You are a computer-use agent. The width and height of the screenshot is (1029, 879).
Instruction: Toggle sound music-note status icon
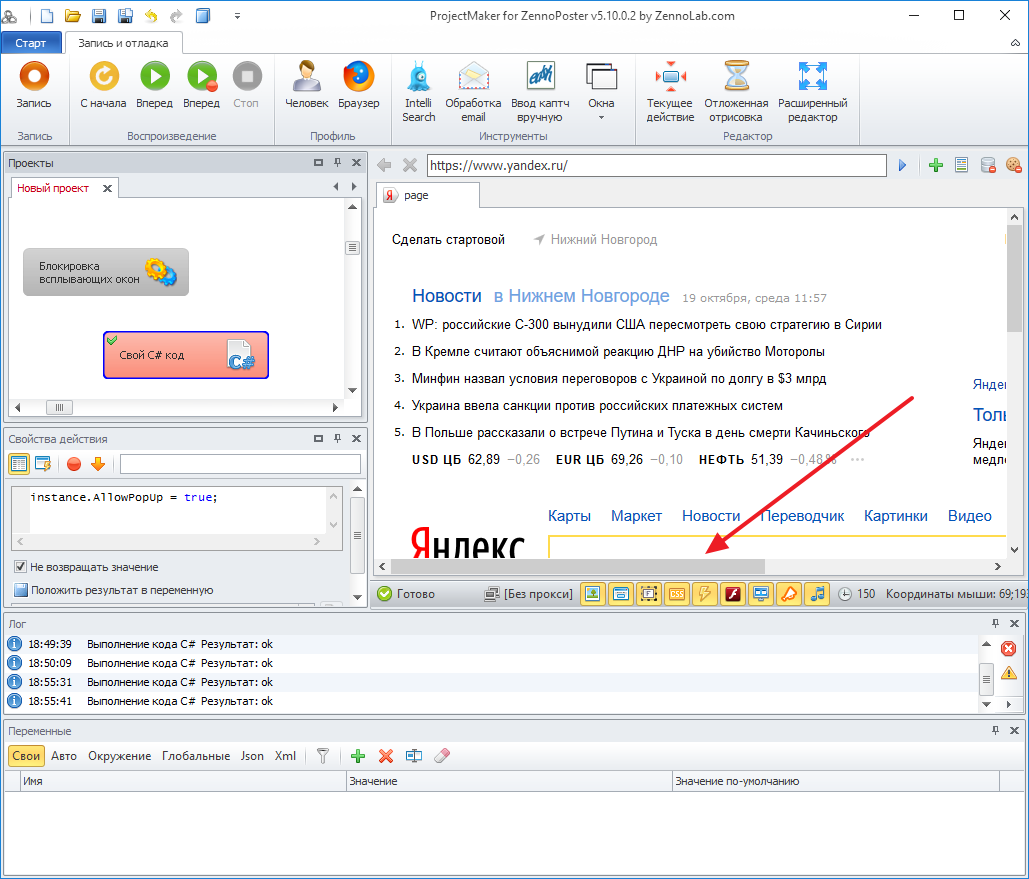click(818, 594)
